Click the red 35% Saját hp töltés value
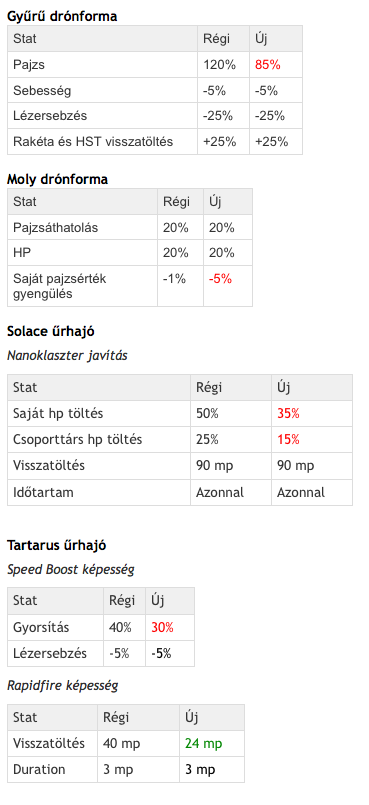Screen dimensions: 369x805 pos(288,414)
